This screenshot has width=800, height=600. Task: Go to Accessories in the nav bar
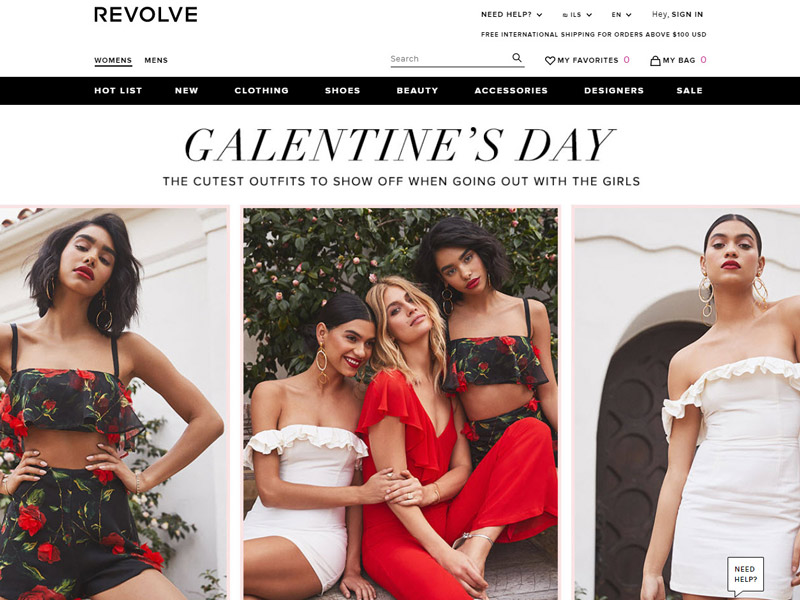511,91
